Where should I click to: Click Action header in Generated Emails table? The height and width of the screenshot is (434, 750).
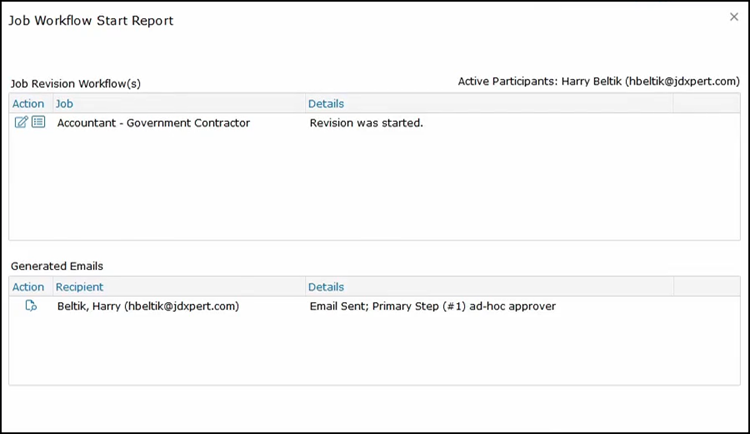click(28, 287)
